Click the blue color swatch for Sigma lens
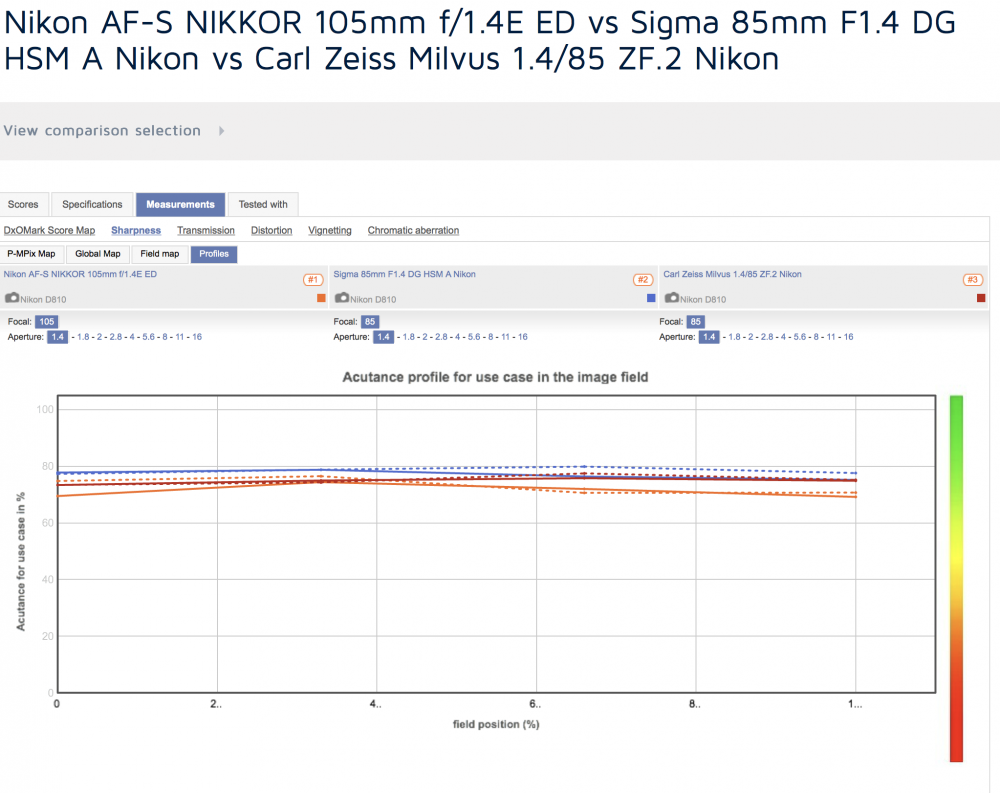 coord(651,298)
